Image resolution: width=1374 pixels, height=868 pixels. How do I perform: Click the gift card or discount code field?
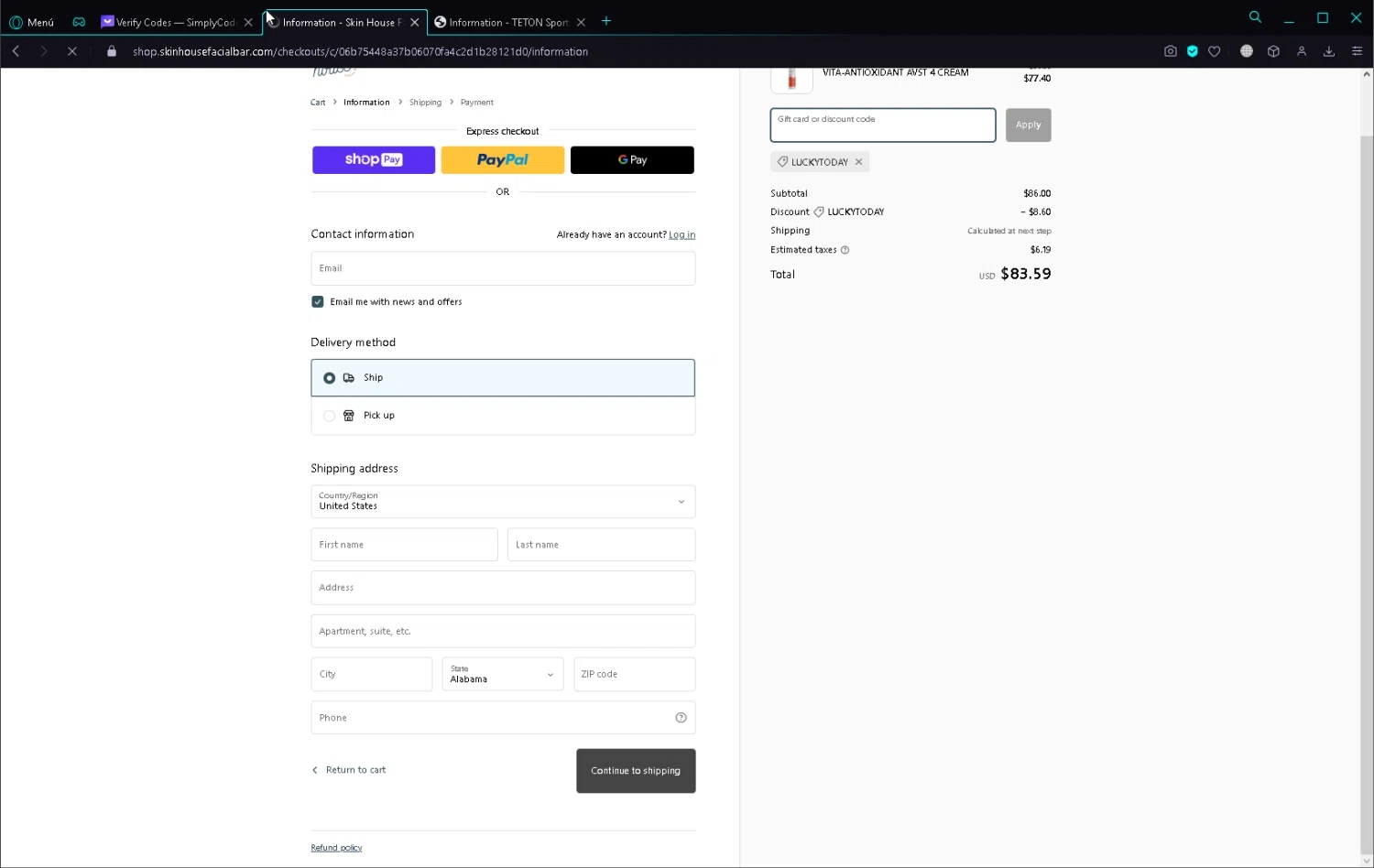coord(883,125)
